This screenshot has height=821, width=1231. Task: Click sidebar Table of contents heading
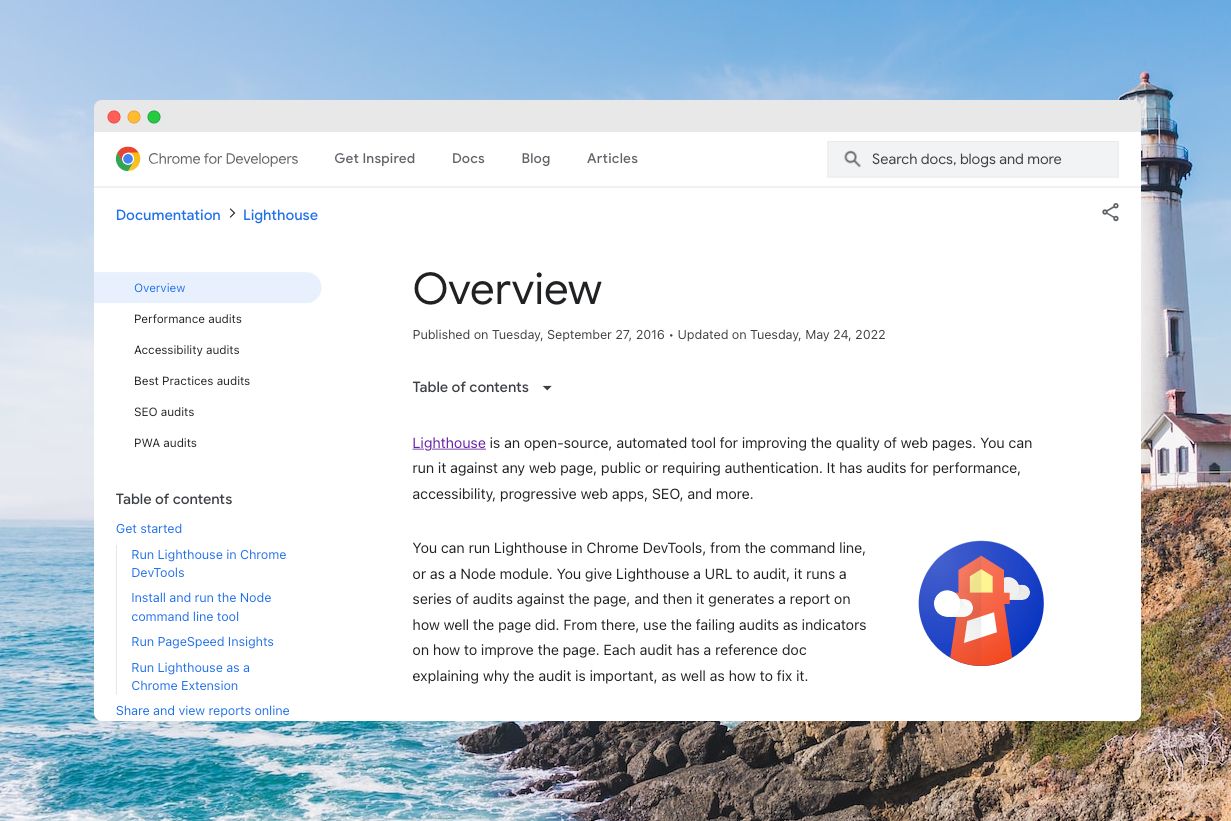174,499
